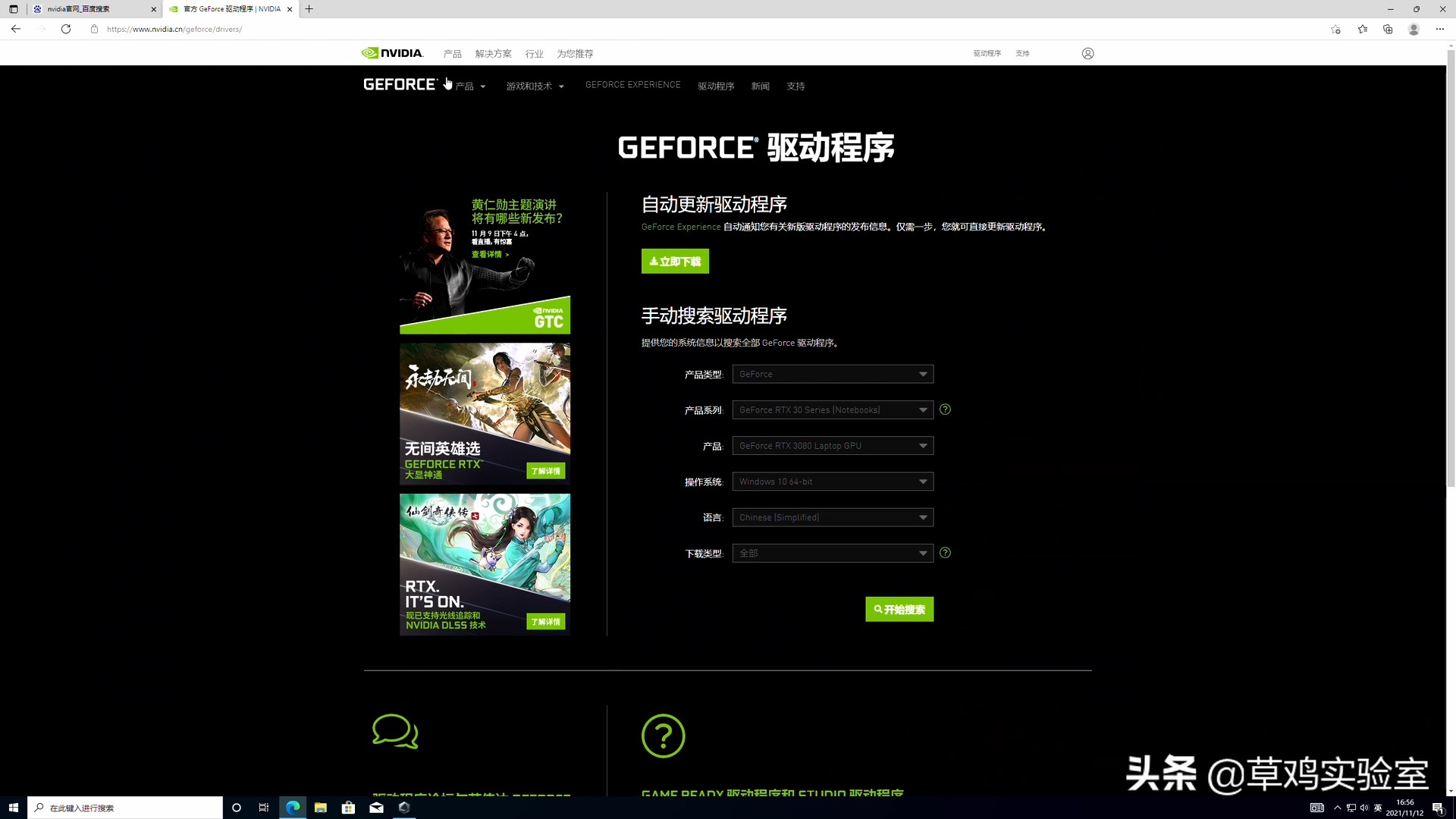The image size is (1456, 819).
Task: Click the help icon beside 下载类型
Action: click(945, 553)
